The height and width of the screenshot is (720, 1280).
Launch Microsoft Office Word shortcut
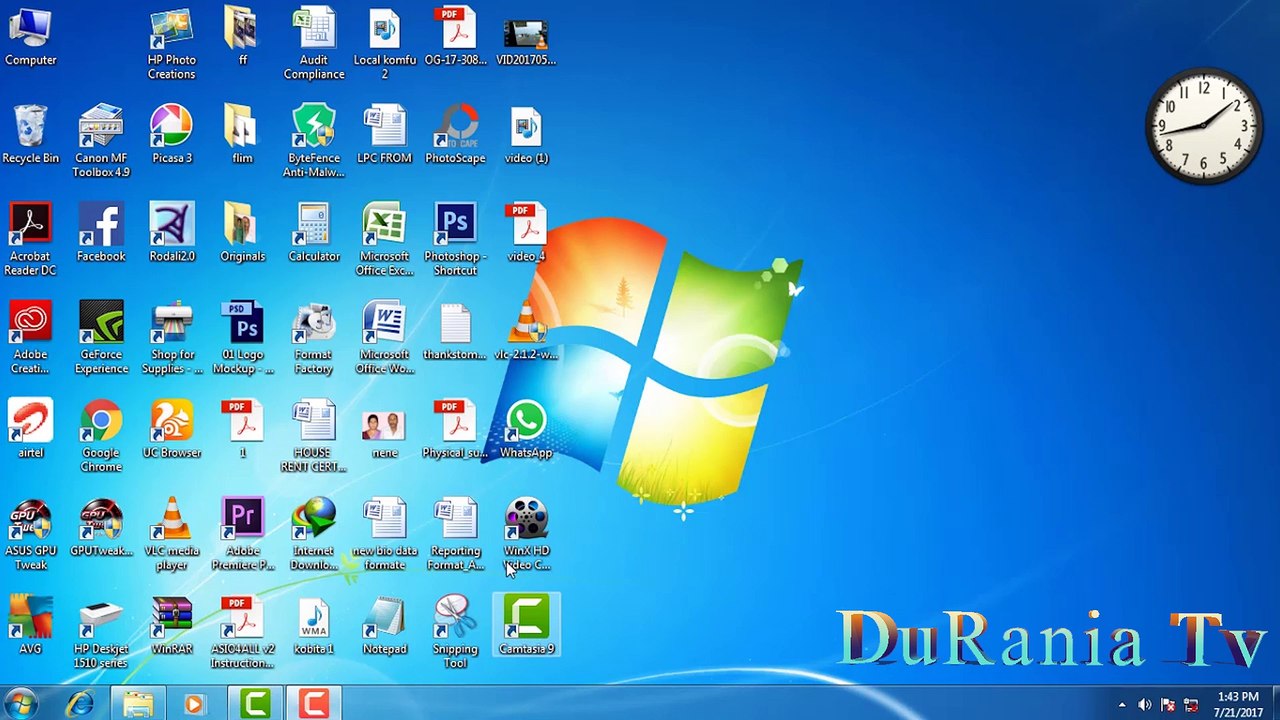coord(385,338)
